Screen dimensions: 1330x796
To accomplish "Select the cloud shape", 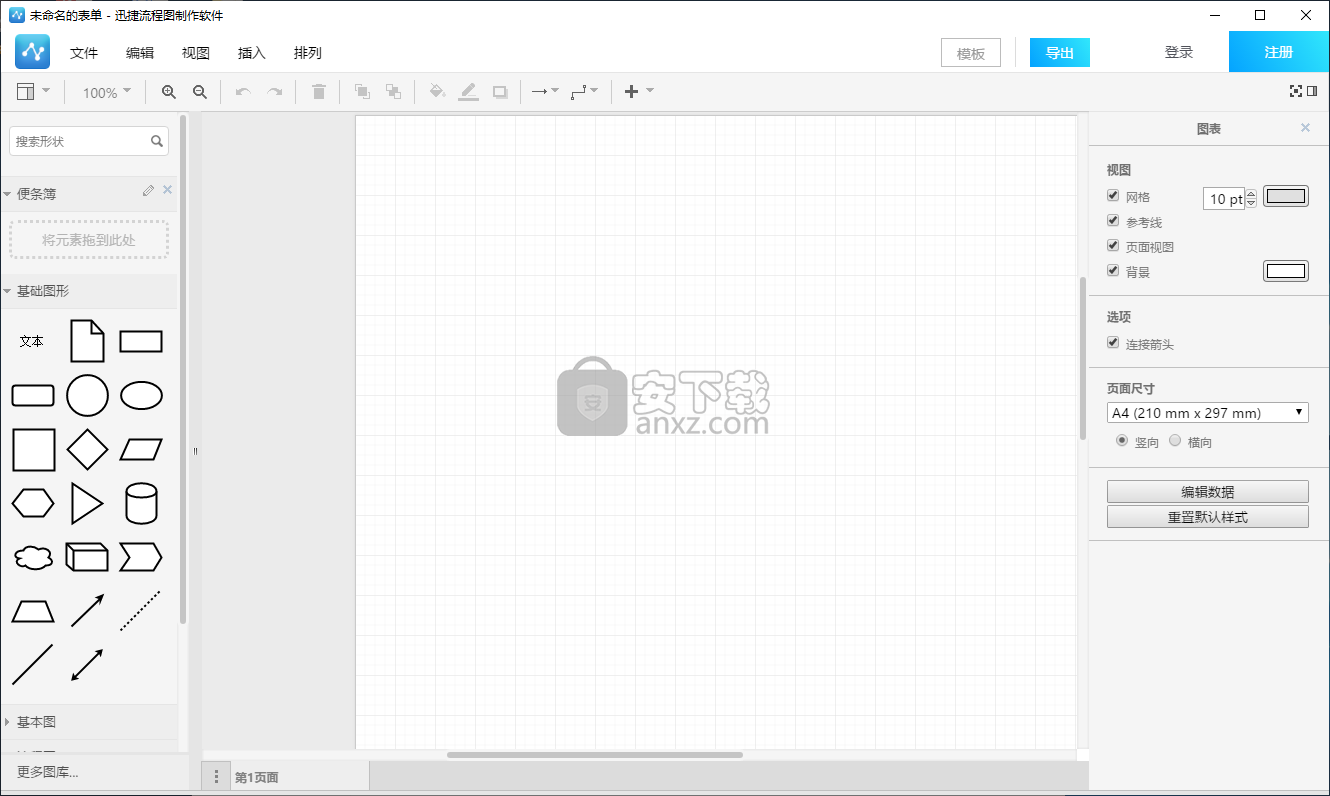I will 33,558.
